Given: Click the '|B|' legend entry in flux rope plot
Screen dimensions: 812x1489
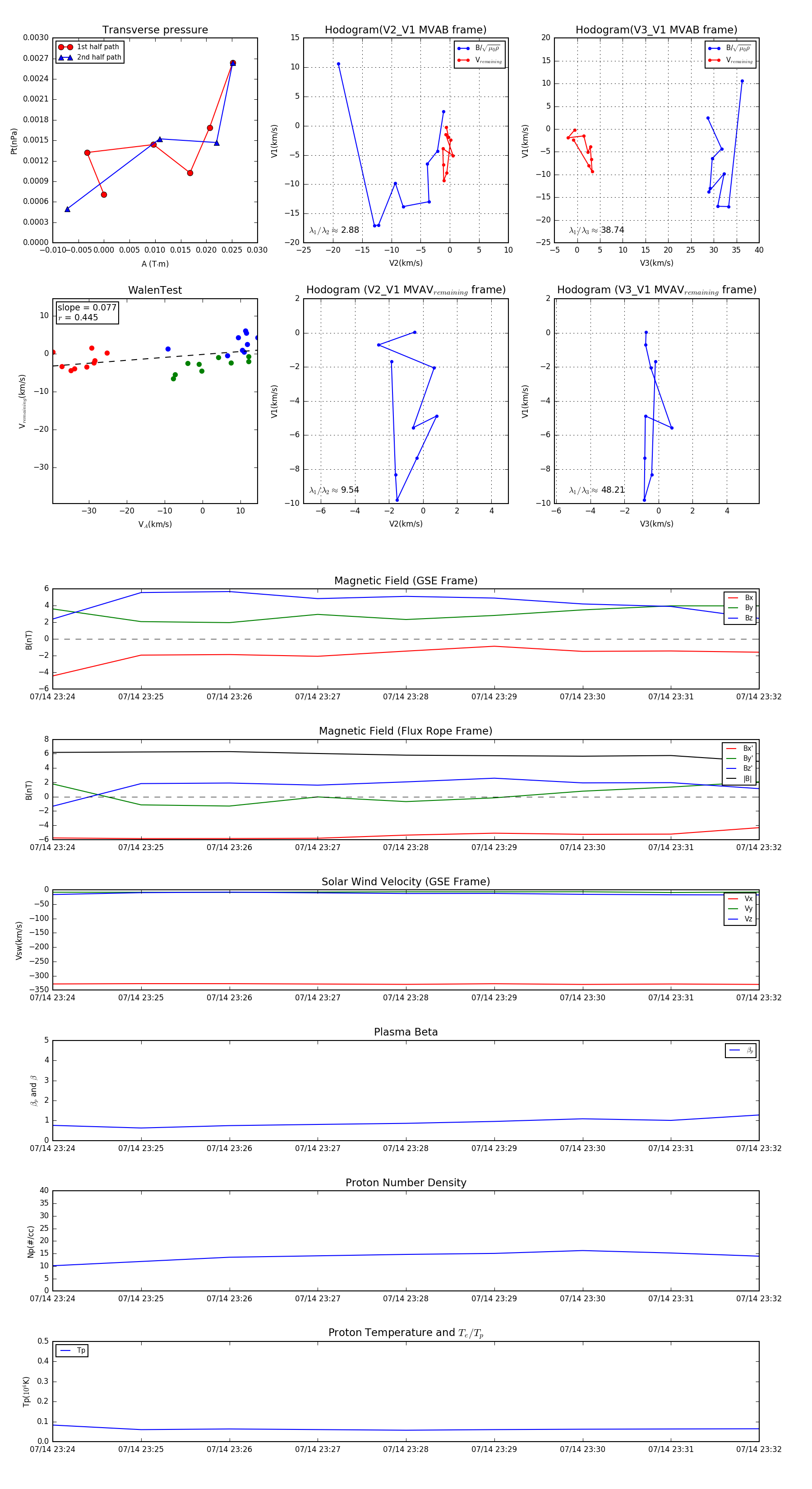Looking at the screenshot, I should pyautogui.click(x=739, y=779).
